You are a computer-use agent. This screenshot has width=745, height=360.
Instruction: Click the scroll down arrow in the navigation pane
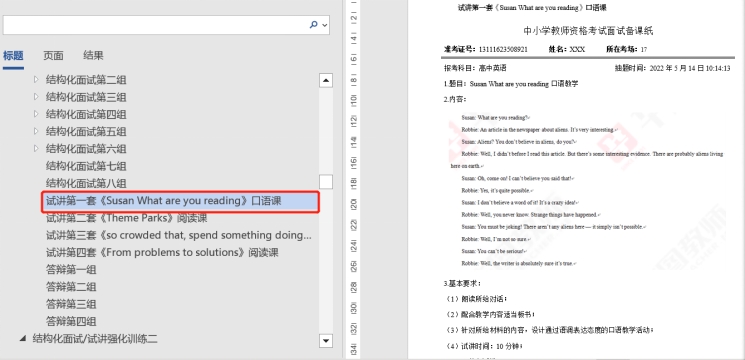[x=326, y=340]
